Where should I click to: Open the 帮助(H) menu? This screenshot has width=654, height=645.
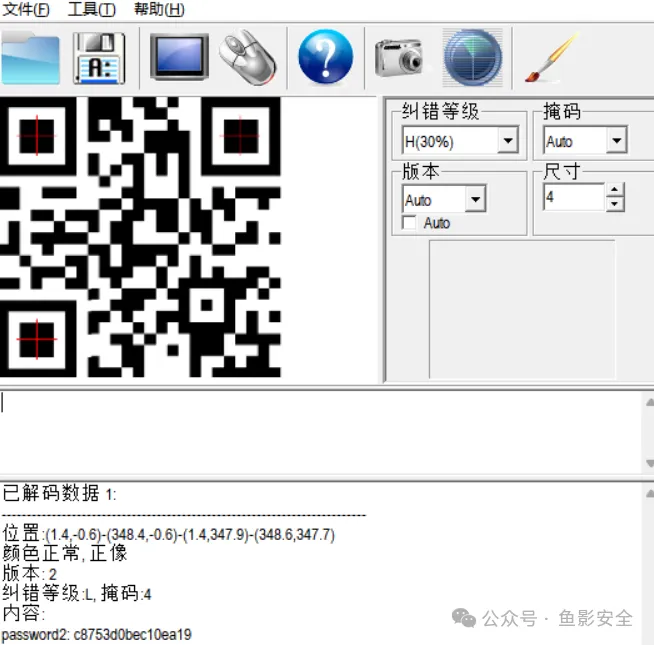point(159,9)
